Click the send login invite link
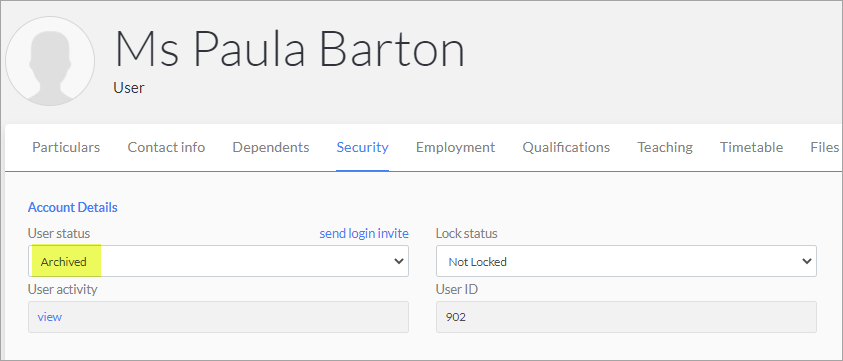Viewport: 843px width, 361px height. tap(364, 233)
